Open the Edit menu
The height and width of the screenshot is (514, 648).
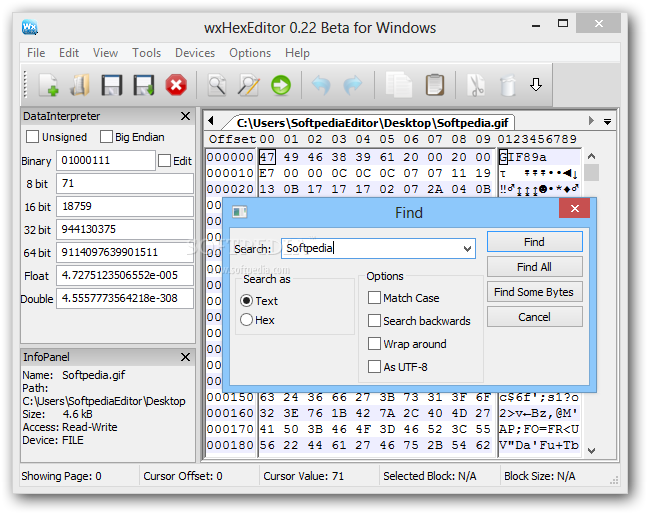[69, 53]
